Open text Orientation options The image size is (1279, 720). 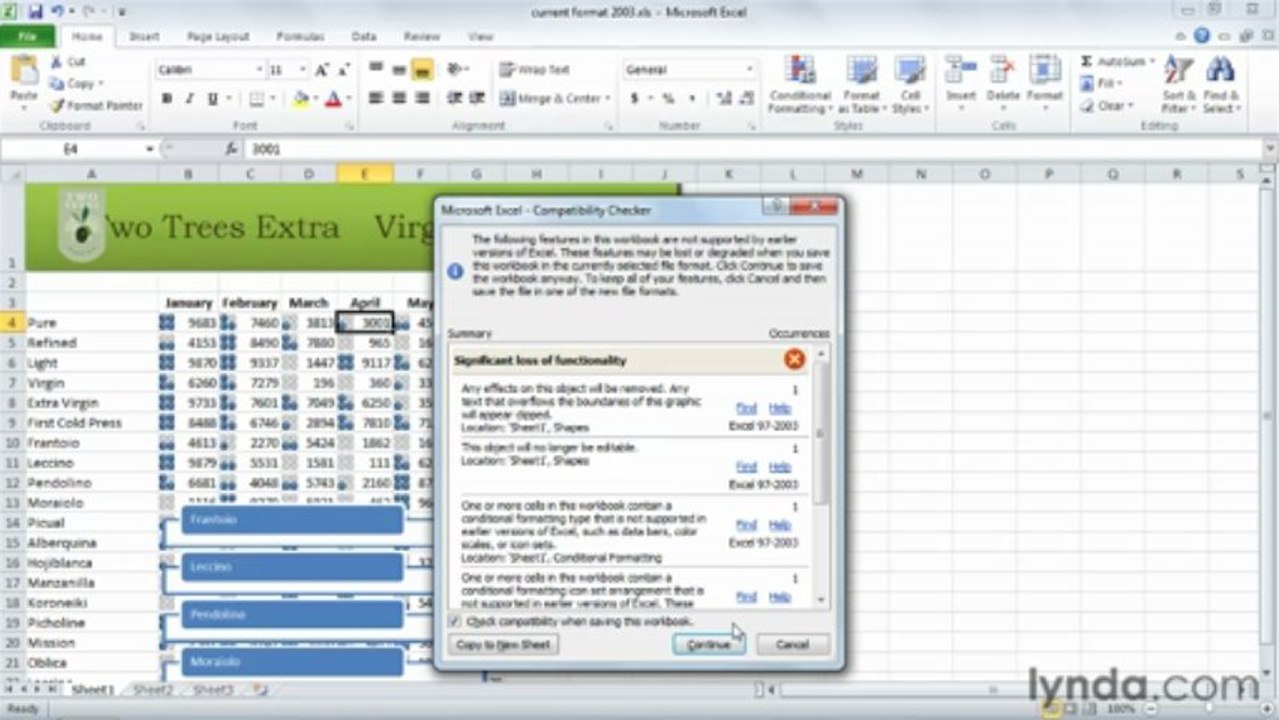[458, 70]
